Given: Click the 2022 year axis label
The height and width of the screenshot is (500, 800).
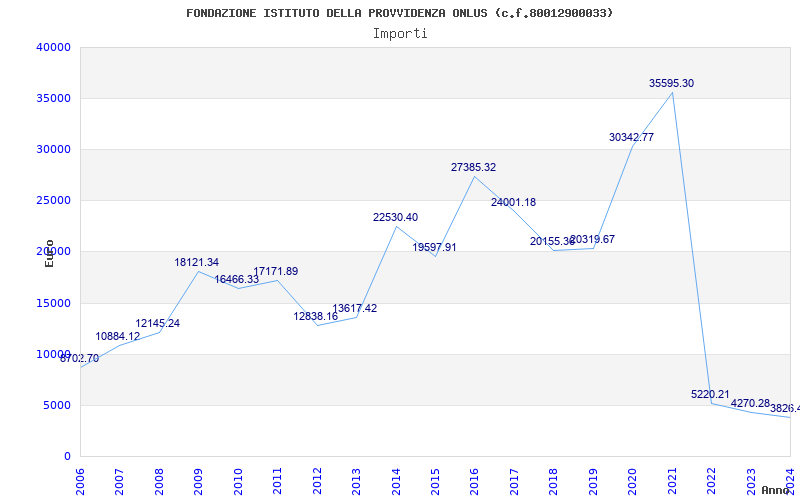Looking at the screenshot, I should (711, 482).
